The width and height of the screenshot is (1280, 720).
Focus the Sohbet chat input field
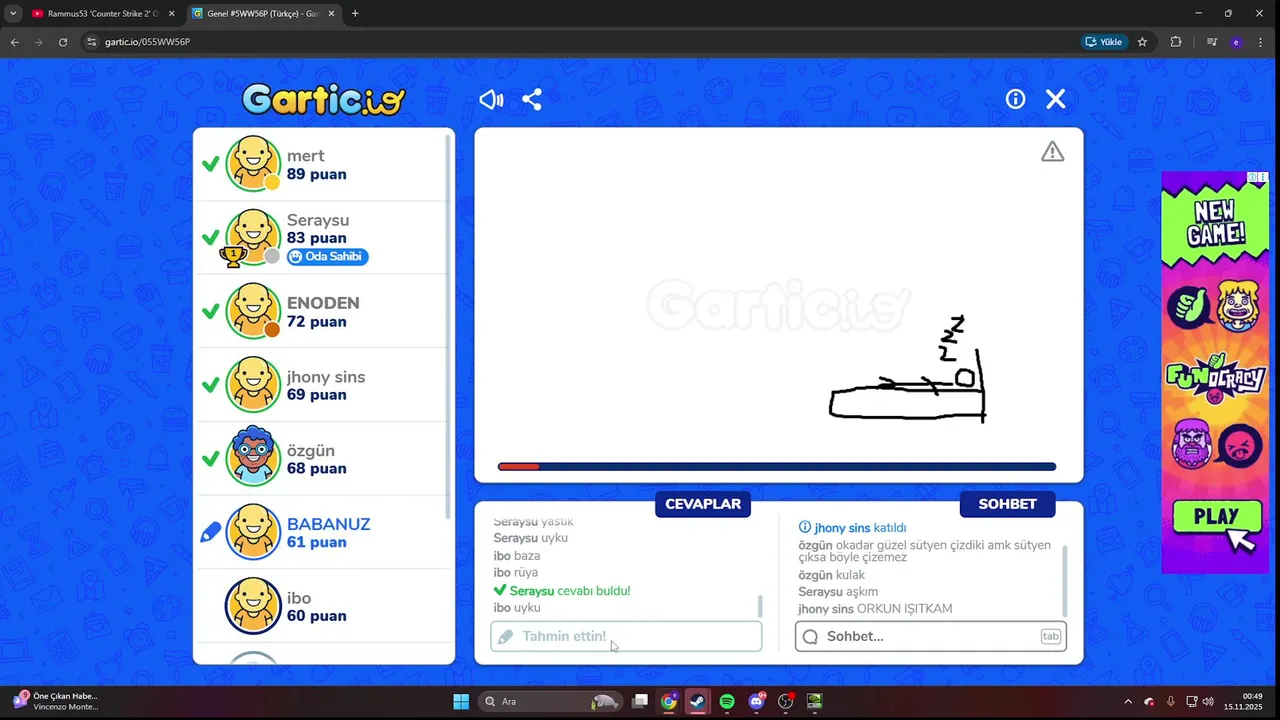(931, 636)
